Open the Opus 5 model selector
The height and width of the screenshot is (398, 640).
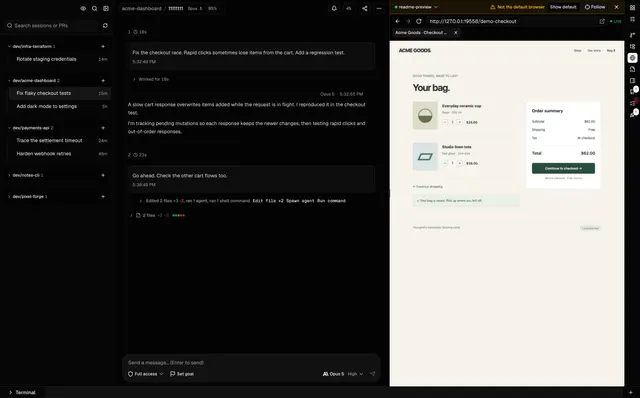[x=333, y=374]
